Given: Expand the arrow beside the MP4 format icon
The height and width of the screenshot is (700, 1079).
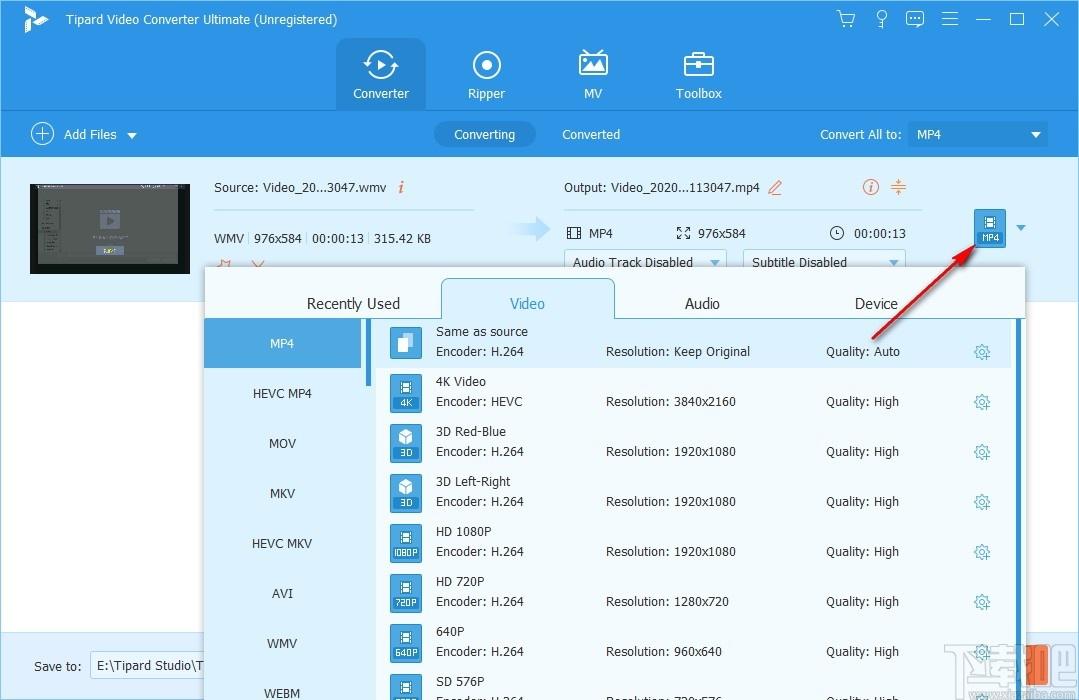Looking at the screenshot, I should 1021,227.
